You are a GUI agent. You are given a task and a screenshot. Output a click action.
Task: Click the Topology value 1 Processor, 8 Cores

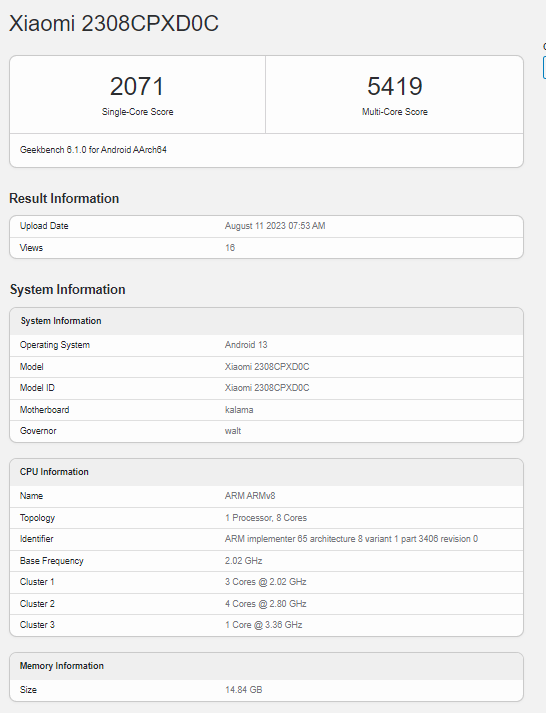[x=266, y=518]
